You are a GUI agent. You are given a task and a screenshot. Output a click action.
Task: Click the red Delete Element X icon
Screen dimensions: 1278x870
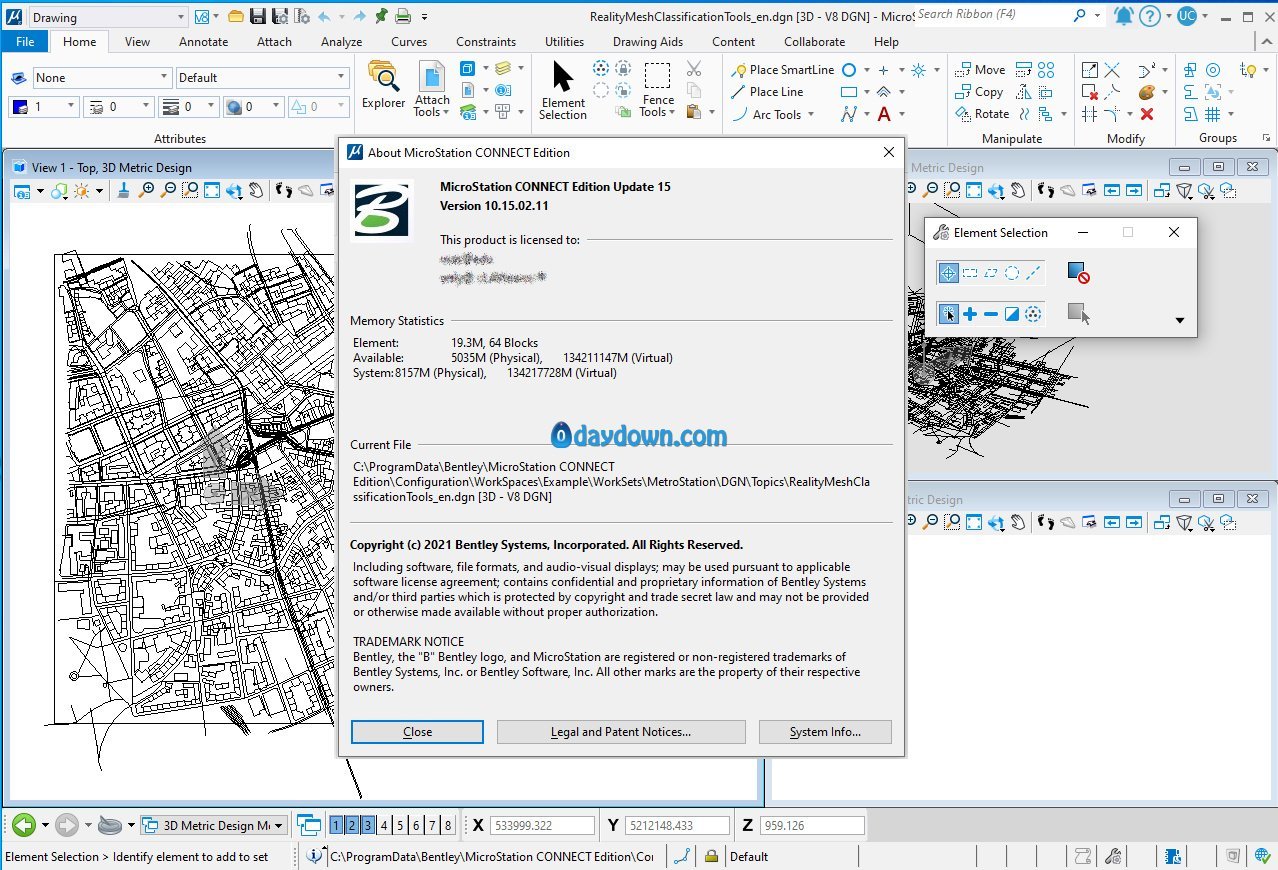pos(1147,114)
